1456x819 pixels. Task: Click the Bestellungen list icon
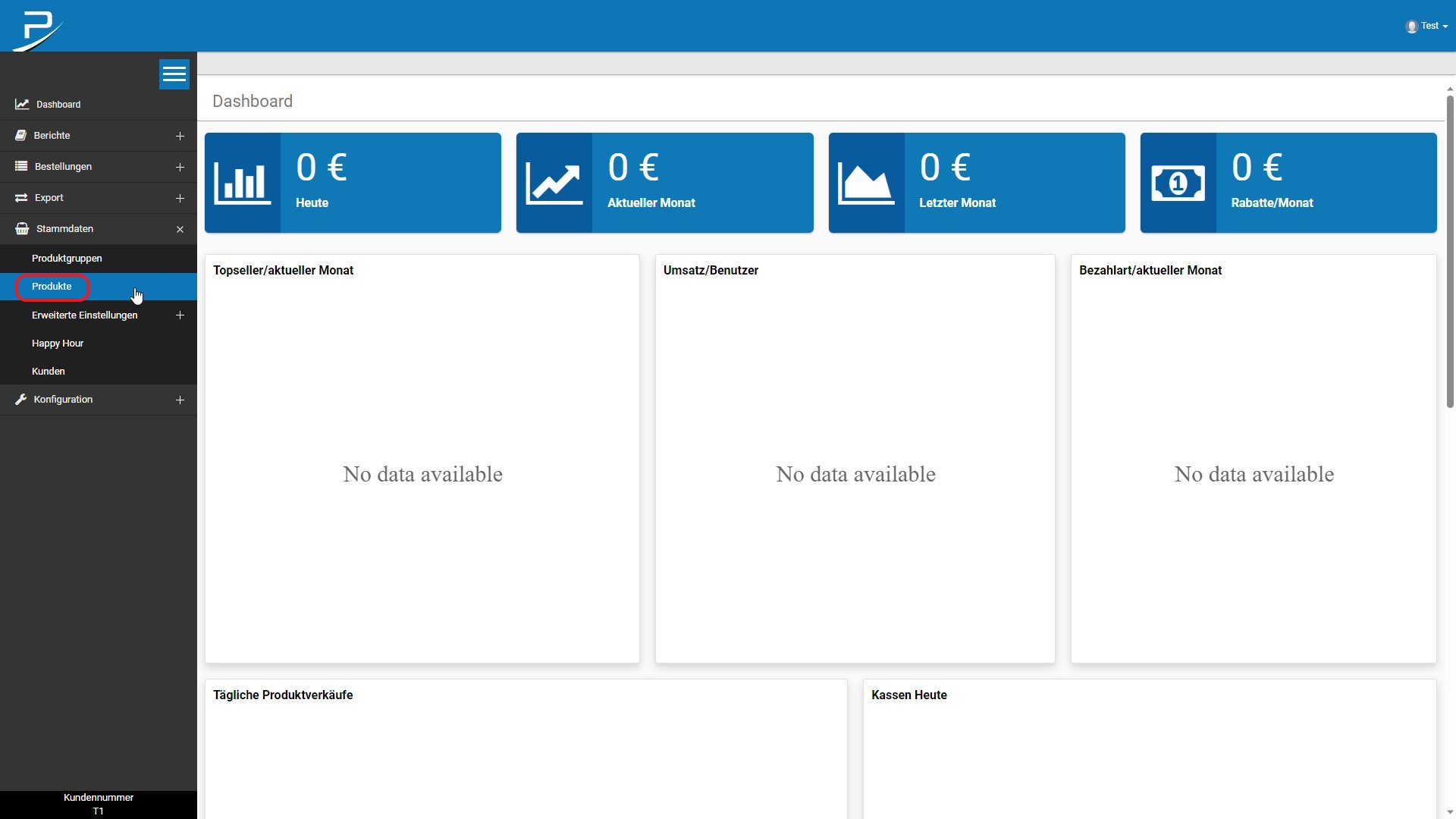(x=21, y=167)
